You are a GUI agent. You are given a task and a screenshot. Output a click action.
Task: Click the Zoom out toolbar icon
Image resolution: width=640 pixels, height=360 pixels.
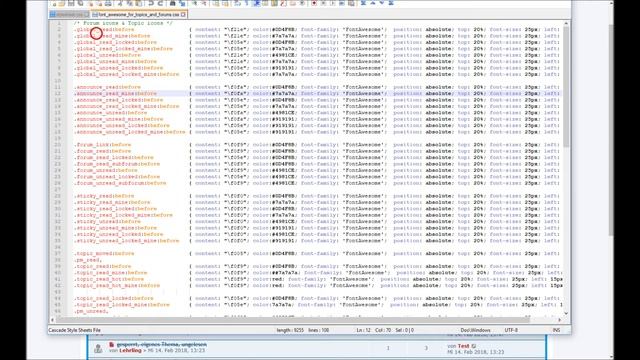[204, 3]
